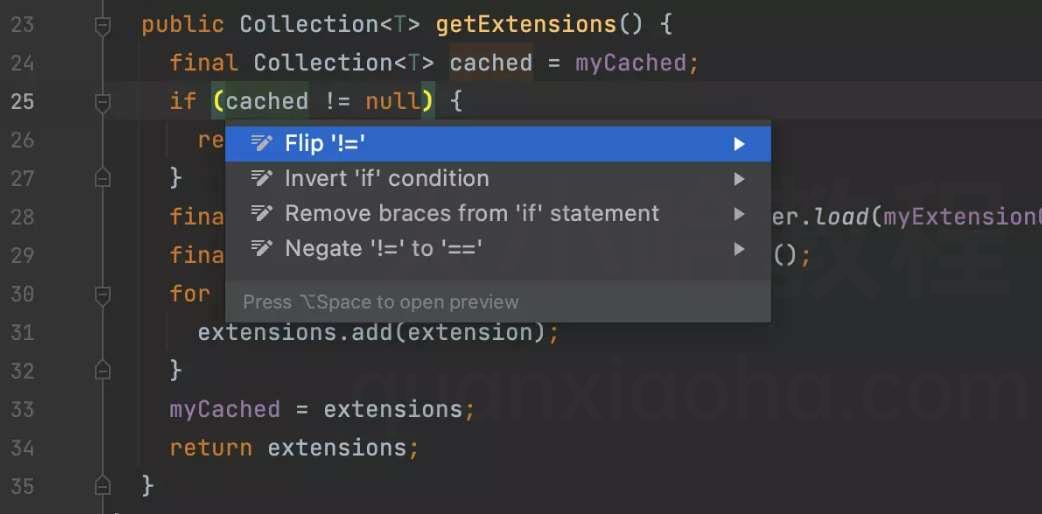Expand the submenu arrow for Flip '!='
This screenshot has height=514, width=1042.
point(739,144)
